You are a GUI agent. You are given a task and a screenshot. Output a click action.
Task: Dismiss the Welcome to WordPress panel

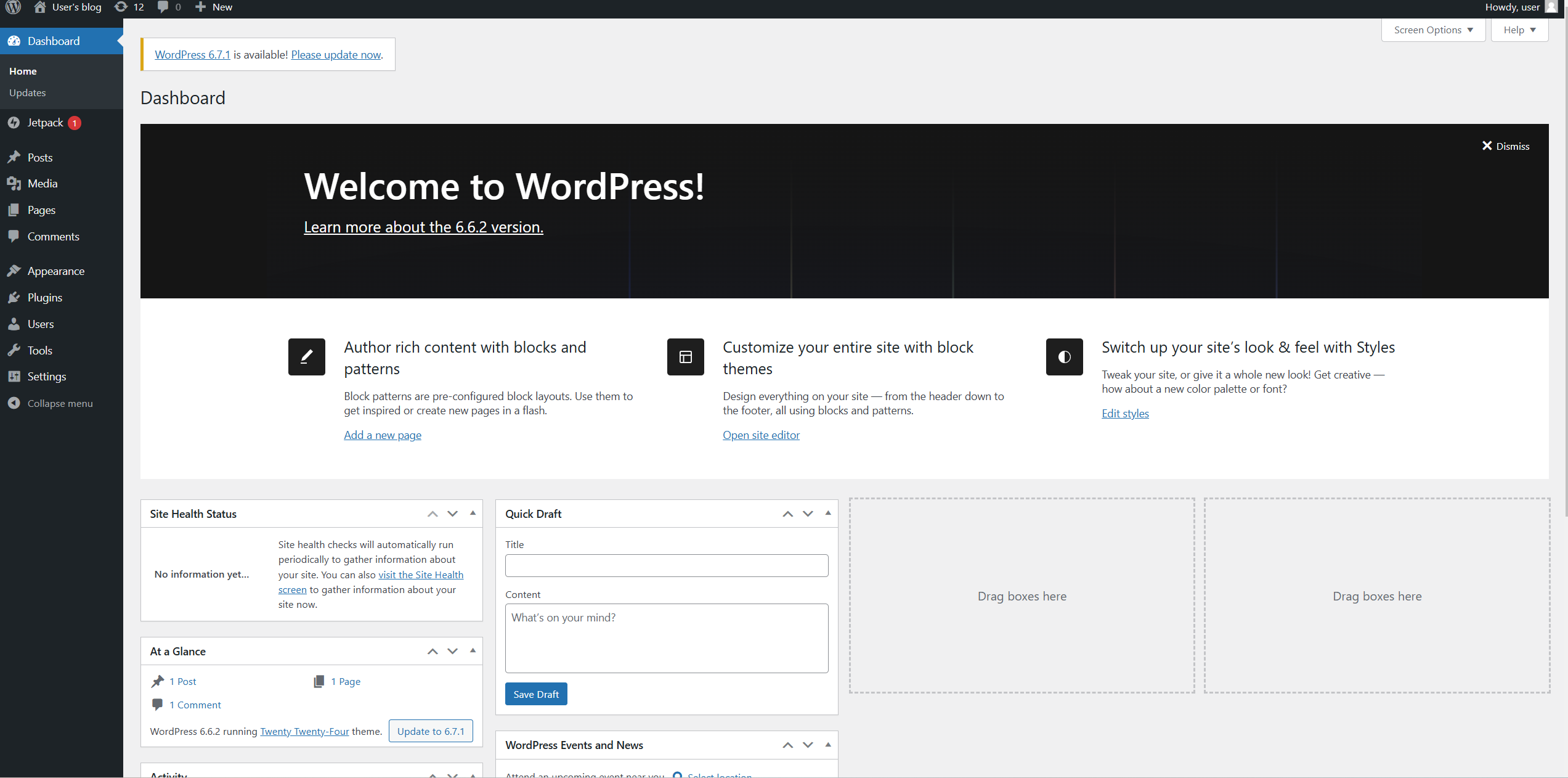pyautogui.click(x=1505, y=146)
